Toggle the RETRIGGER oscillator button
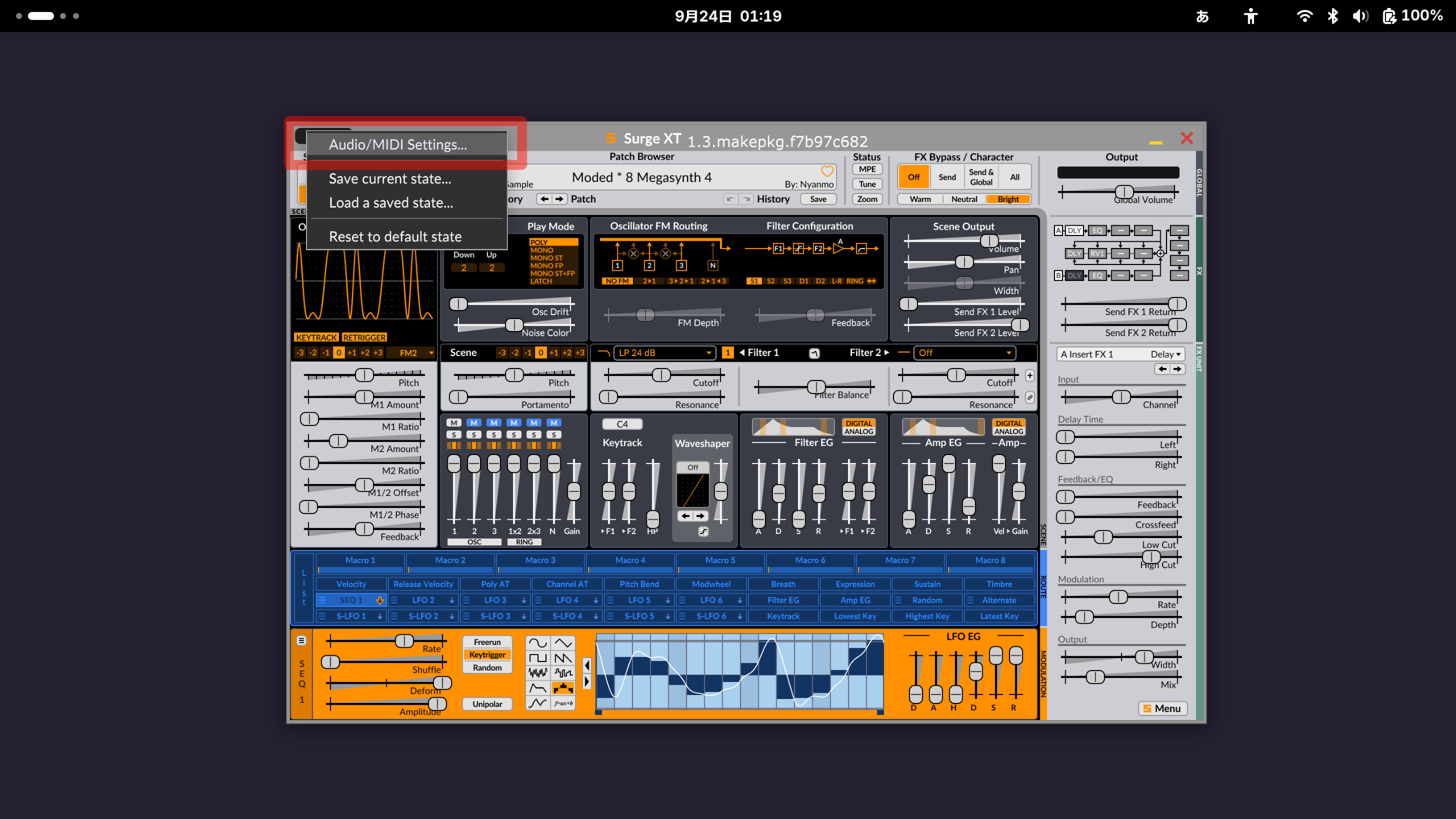Screen dimensions: 1456x819 (365, 337)
